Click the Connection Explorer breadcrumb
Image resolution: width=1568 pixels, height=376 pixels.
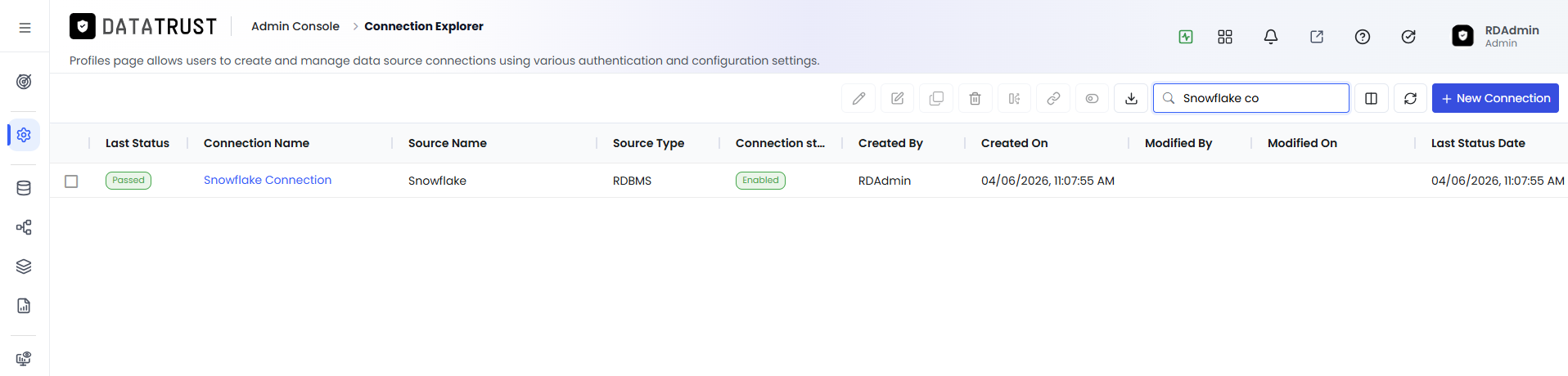pos(424,26)
